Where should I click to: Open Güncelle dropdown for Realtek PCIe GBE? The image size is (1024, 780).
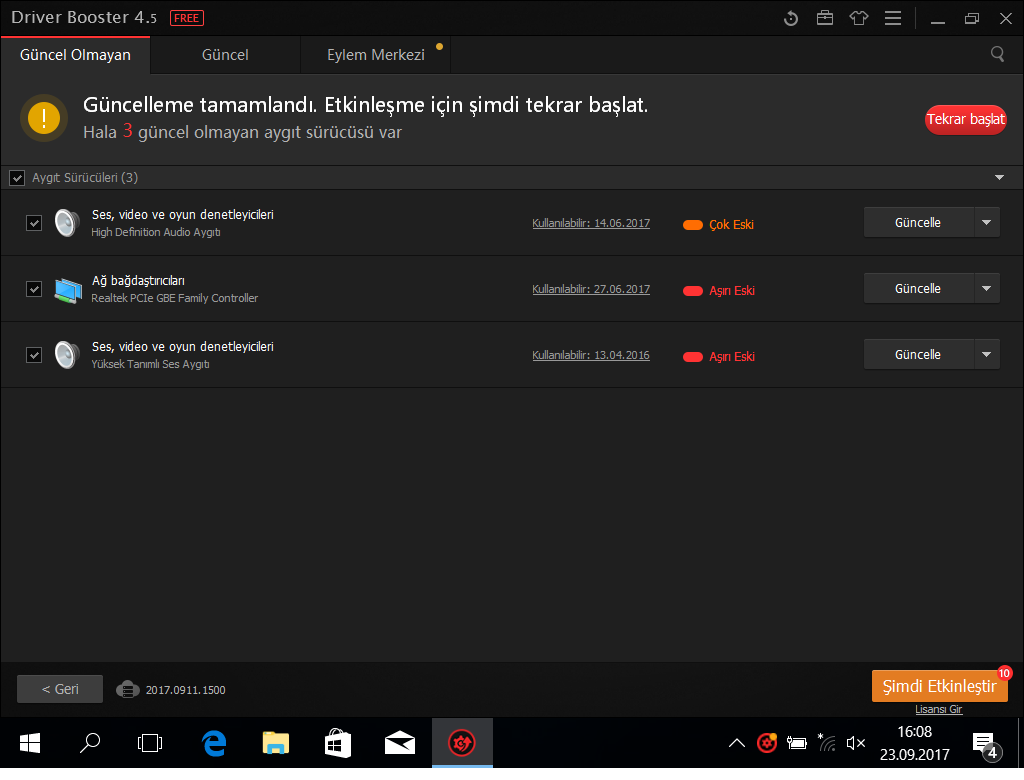tap(987, 289)
